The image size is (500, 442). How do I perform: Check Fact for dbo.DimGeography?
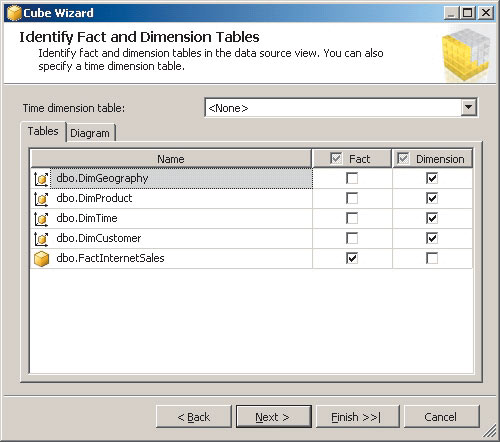352,178
